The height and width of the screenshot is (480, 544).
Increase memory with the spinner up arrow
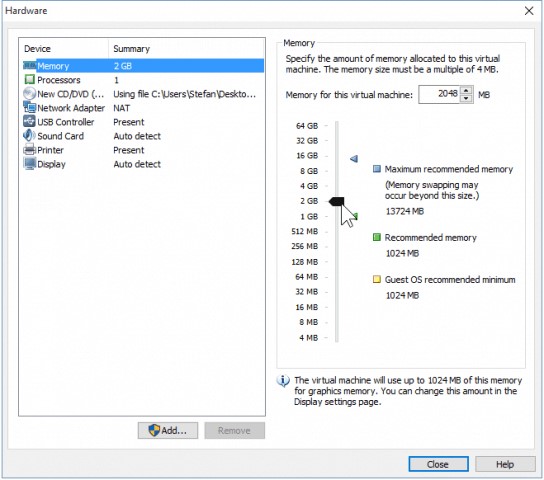466,90
